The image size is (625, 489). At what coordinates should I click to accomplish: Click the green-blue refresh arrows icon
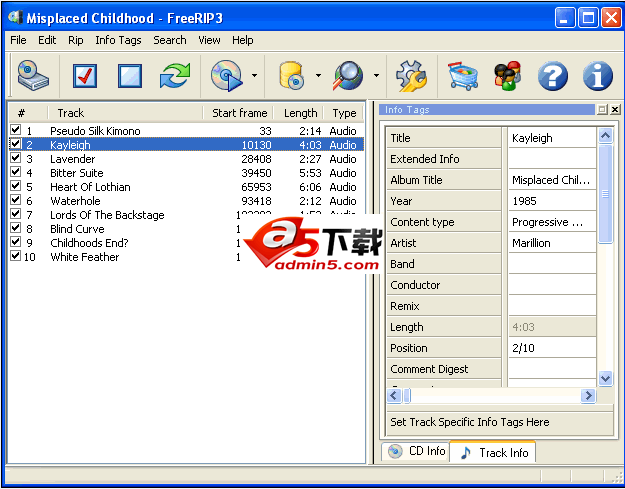click(x=175, y=75)
